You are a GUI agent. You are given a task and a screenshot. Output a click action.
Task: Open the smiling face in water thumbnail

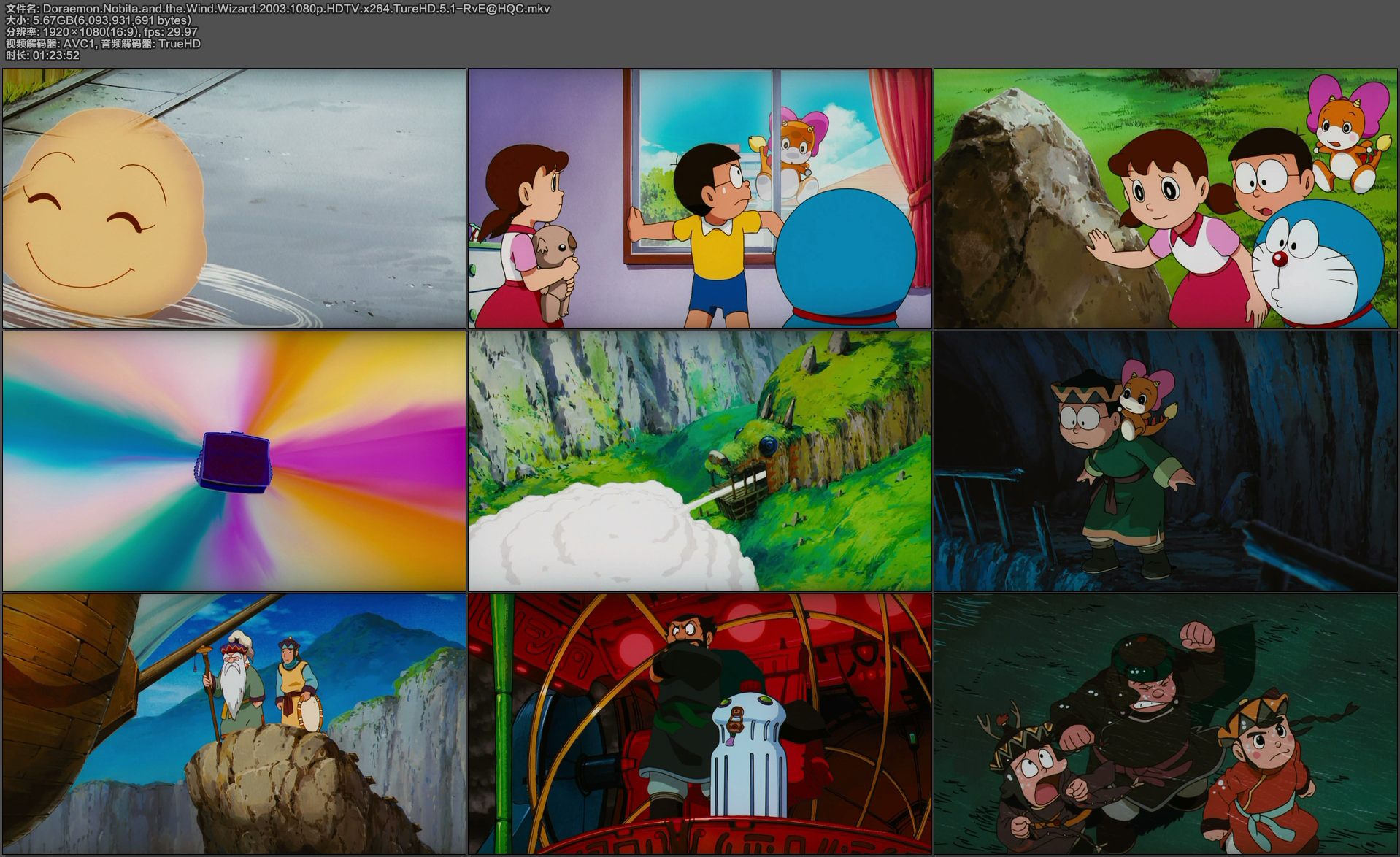point(234,199)
